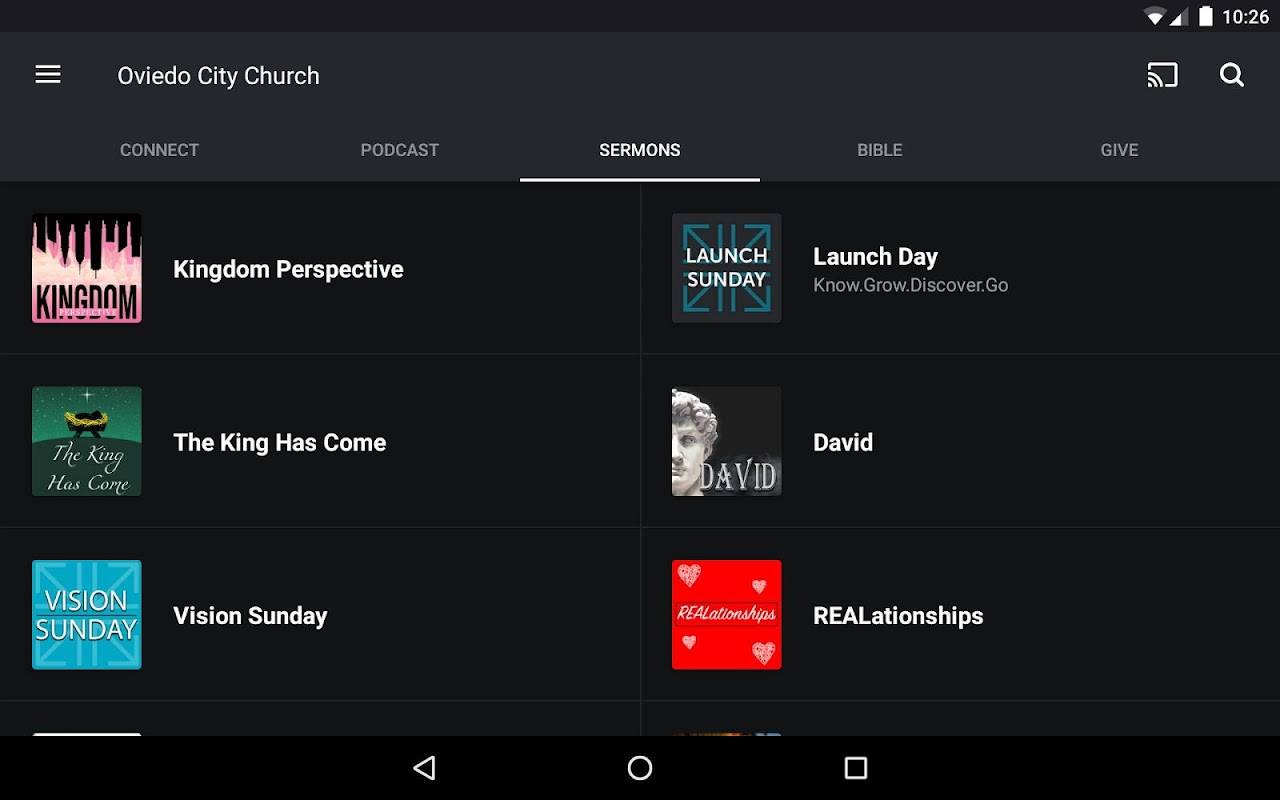Select the Sermons tab
Viewport: 1280px width, 800px height.
click(x=640, y=150)
